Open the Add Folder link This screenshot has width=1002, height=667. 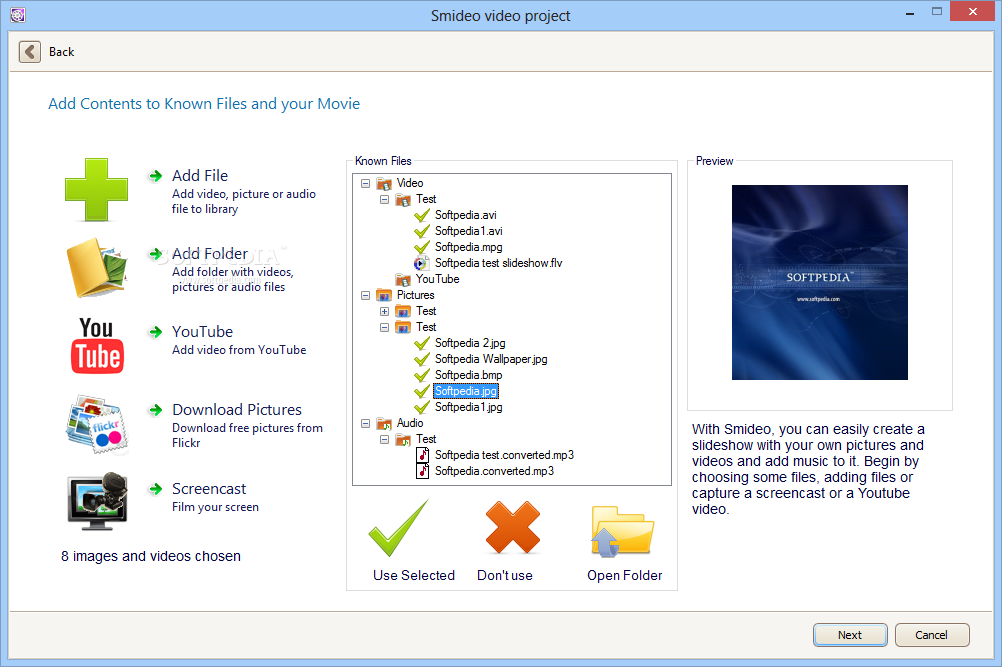pos(210,254)
